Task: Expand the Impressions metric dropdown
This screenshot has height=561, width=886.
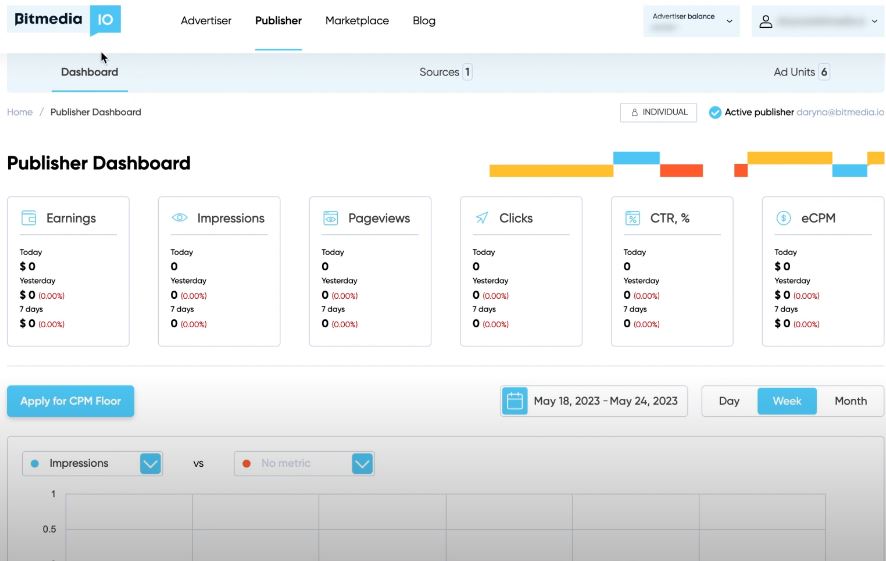Action: [150, 463]
